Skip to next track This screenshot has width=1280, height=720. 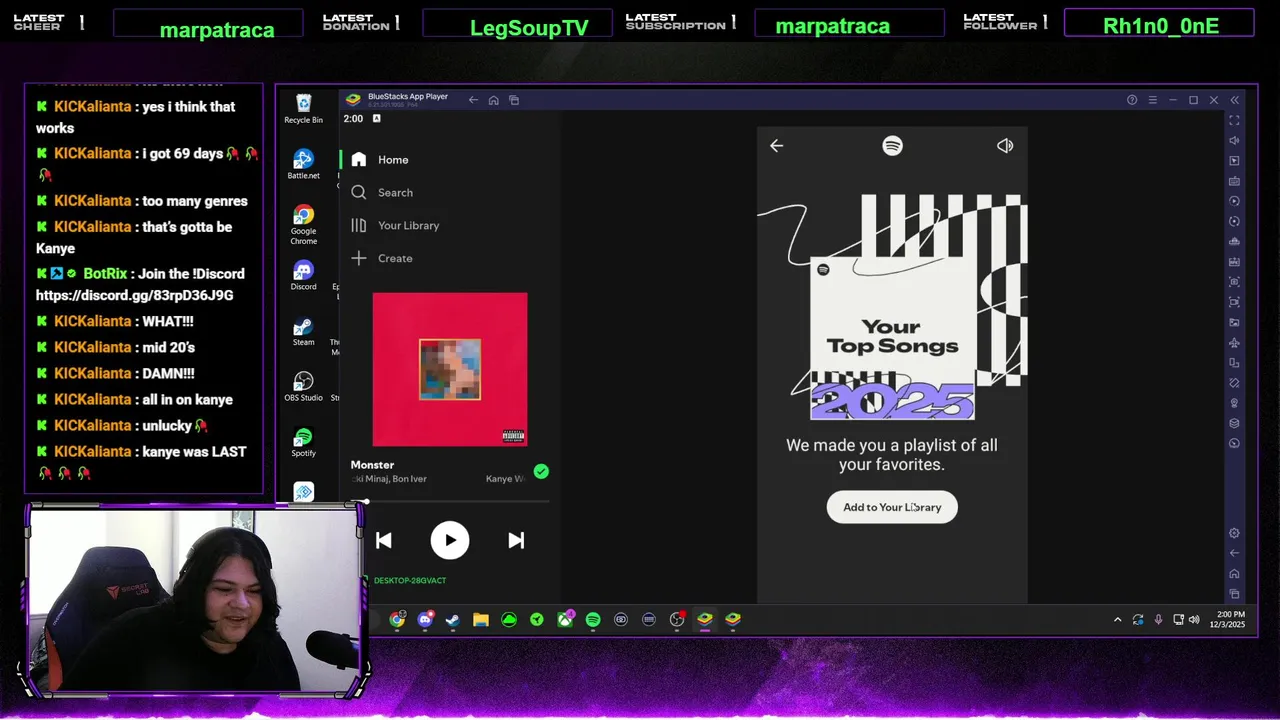[516, 540]
